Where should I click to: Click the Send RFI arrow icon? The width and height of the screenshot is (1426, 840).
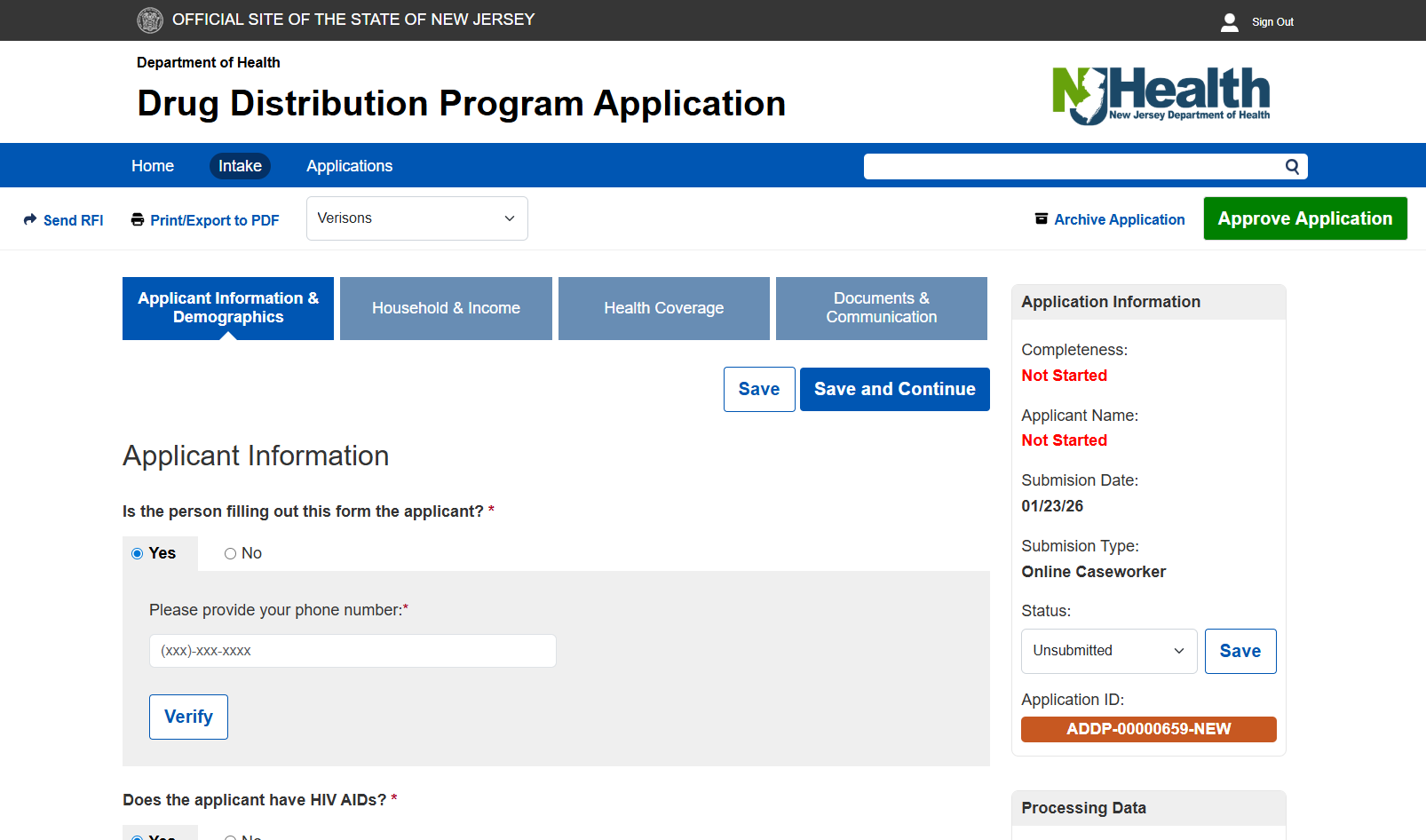pyautogui.click(x=30, y=219)
